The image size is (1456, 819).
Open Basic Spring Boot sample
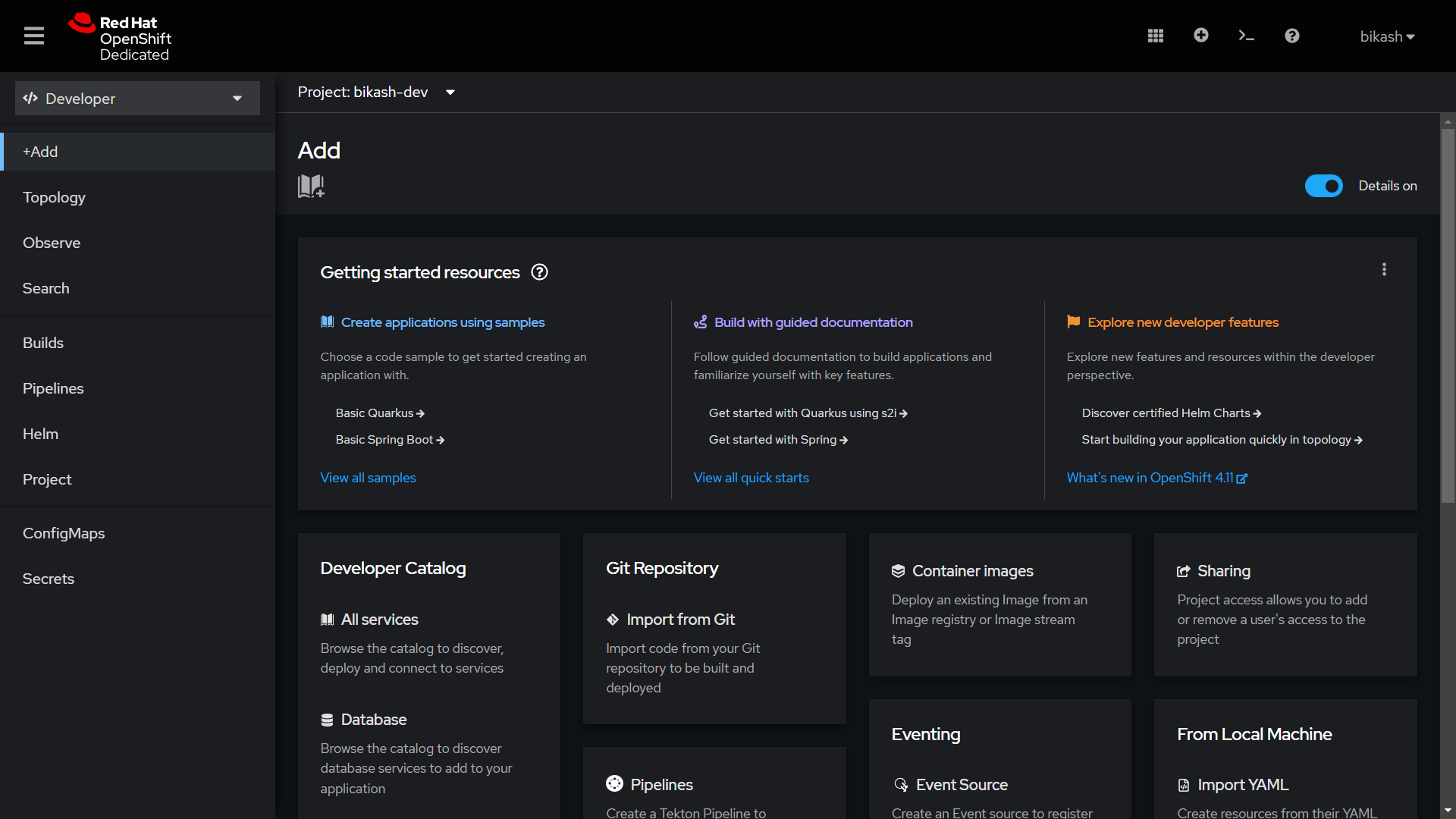click(x=390, y=440)
